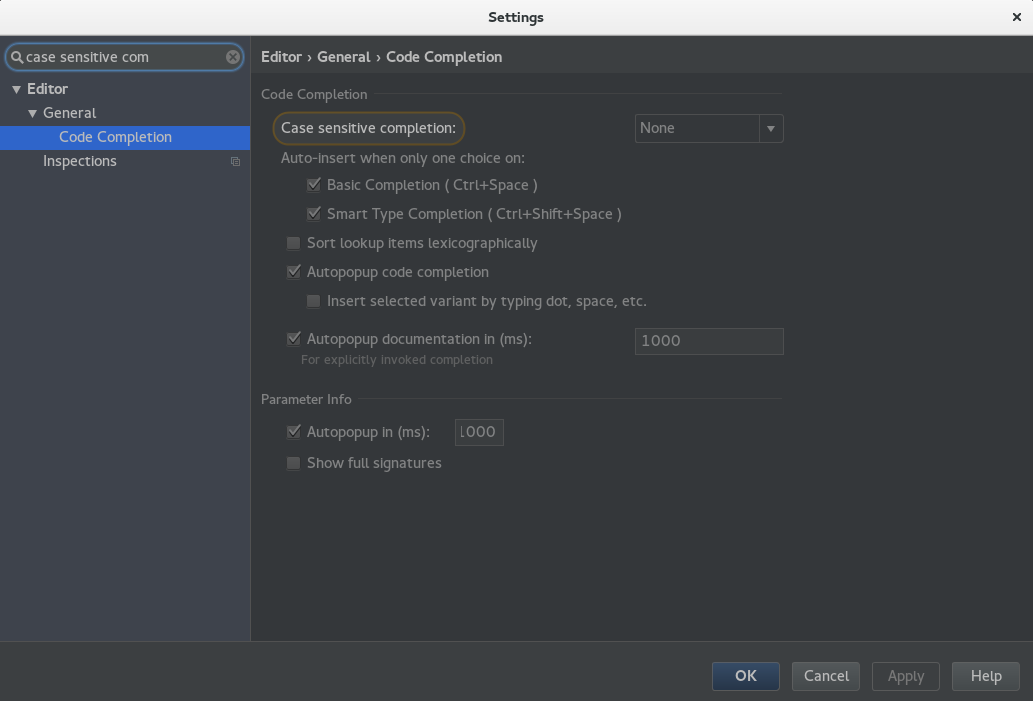The height and width of the screenshot is (701, 1033).
Task: Open Case sensitive completion dropdown
Action: [x=708, y=128]
